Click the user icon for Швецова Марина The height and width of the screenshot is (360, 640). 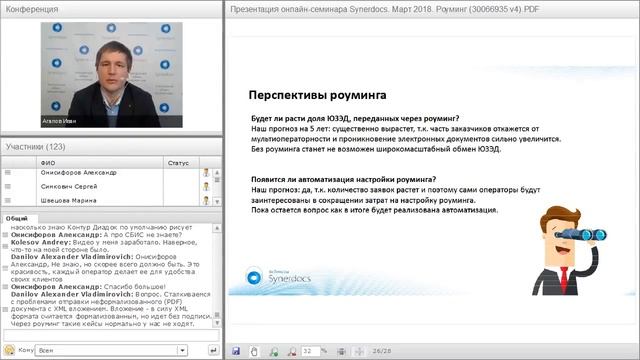[x=206, y=200]
